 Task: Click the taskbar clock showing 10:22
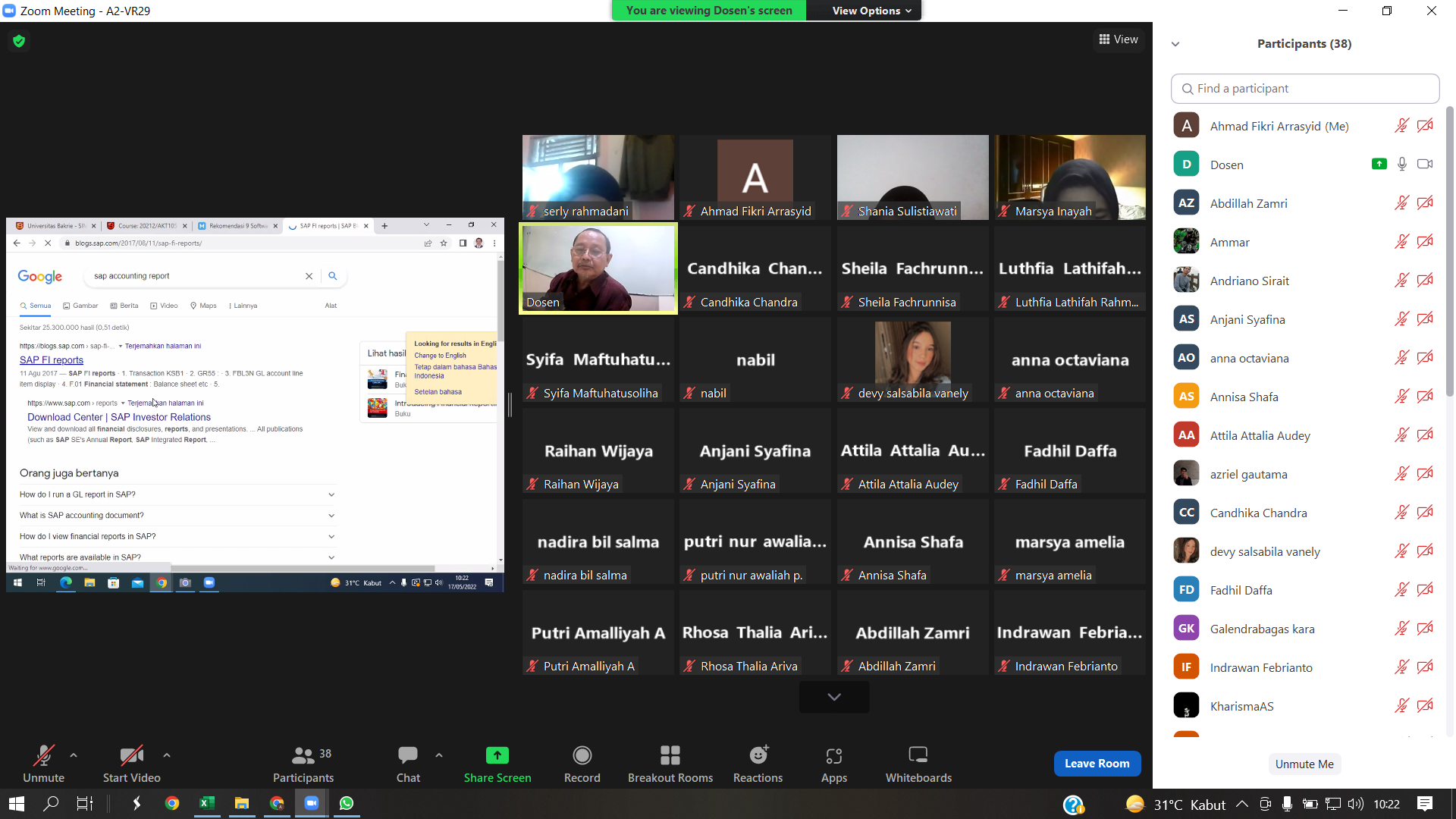pyautogui.click(x=1387, y=804)
